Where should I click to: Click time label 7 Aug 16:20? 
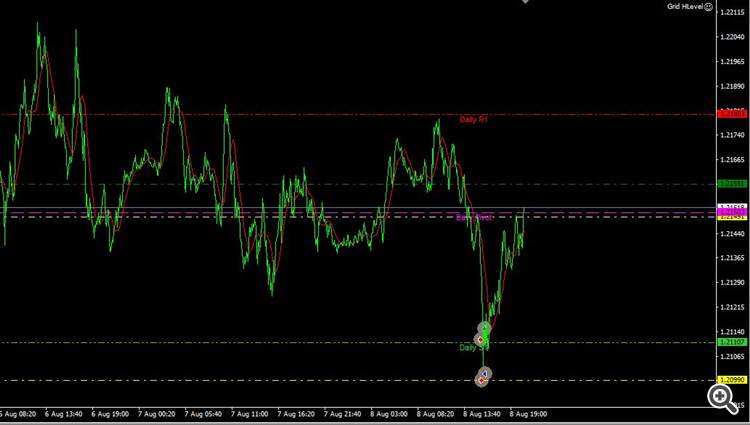click(x=296, y=414)
